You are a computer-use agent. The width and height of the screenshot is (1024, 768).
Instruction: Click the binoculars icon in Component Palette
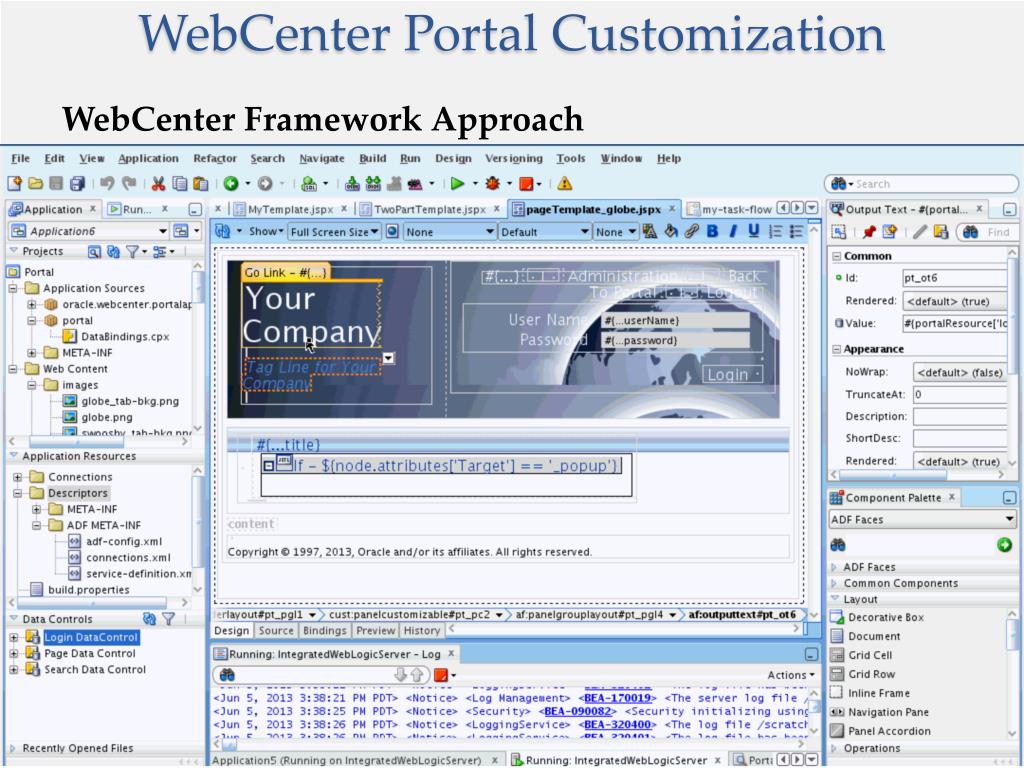838,545
